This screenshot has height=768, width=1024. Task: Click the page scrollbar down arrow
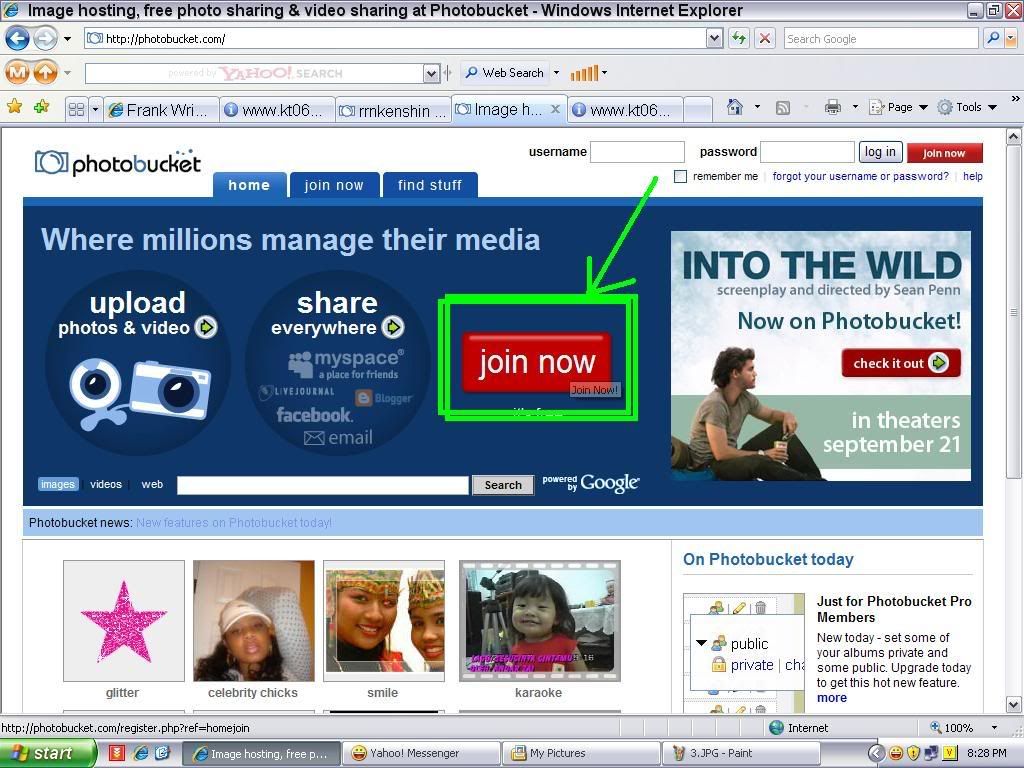(x=1014, y=705)
